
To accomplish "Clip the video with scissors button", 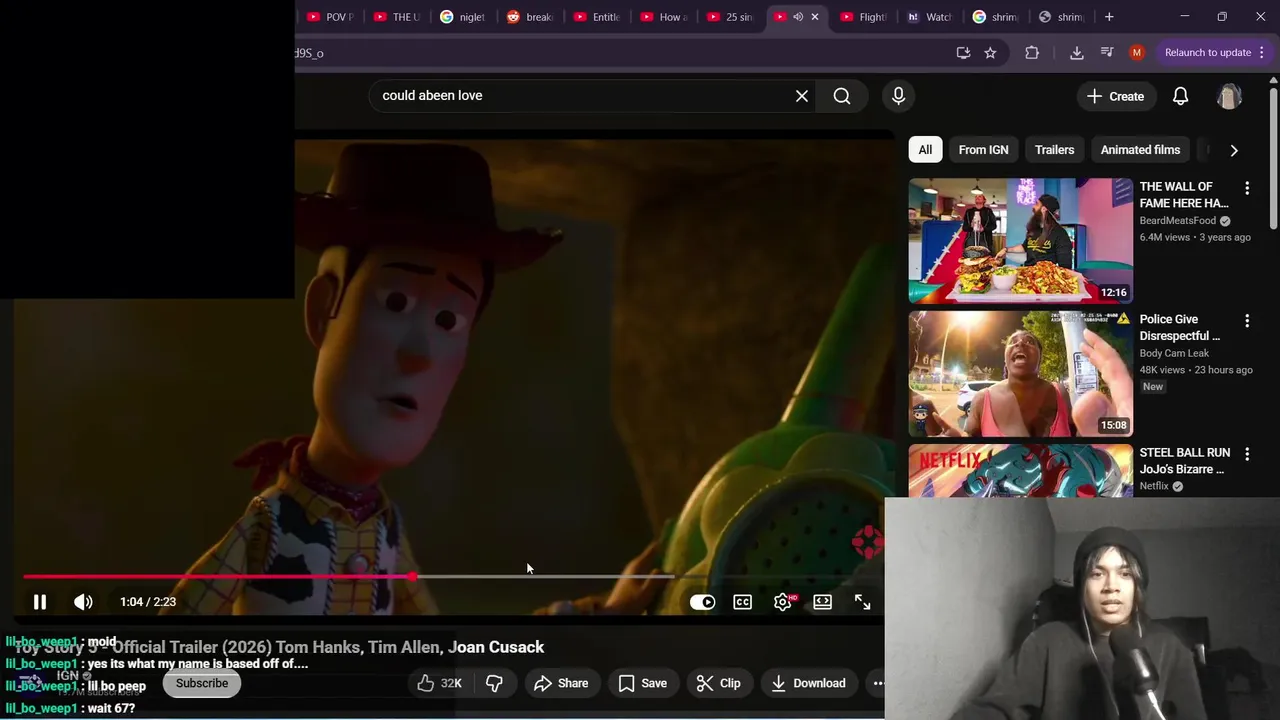I will 718,683.
